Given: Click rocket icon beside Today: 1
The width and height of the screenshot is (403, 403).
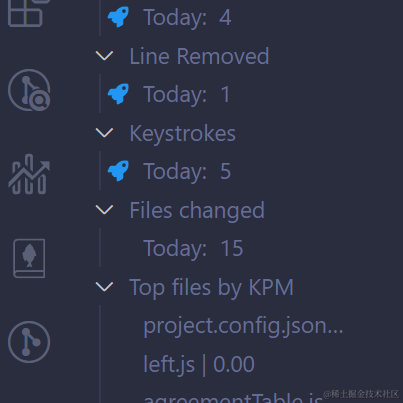Looking at the screenshot, I should 118,94.
